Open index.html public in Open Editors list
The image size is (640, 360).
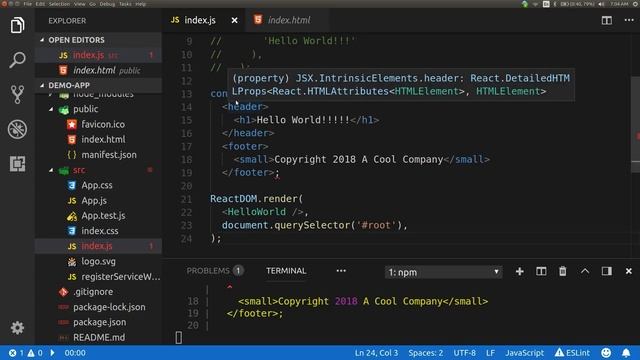pyautogui.click(x=98, y=70)
